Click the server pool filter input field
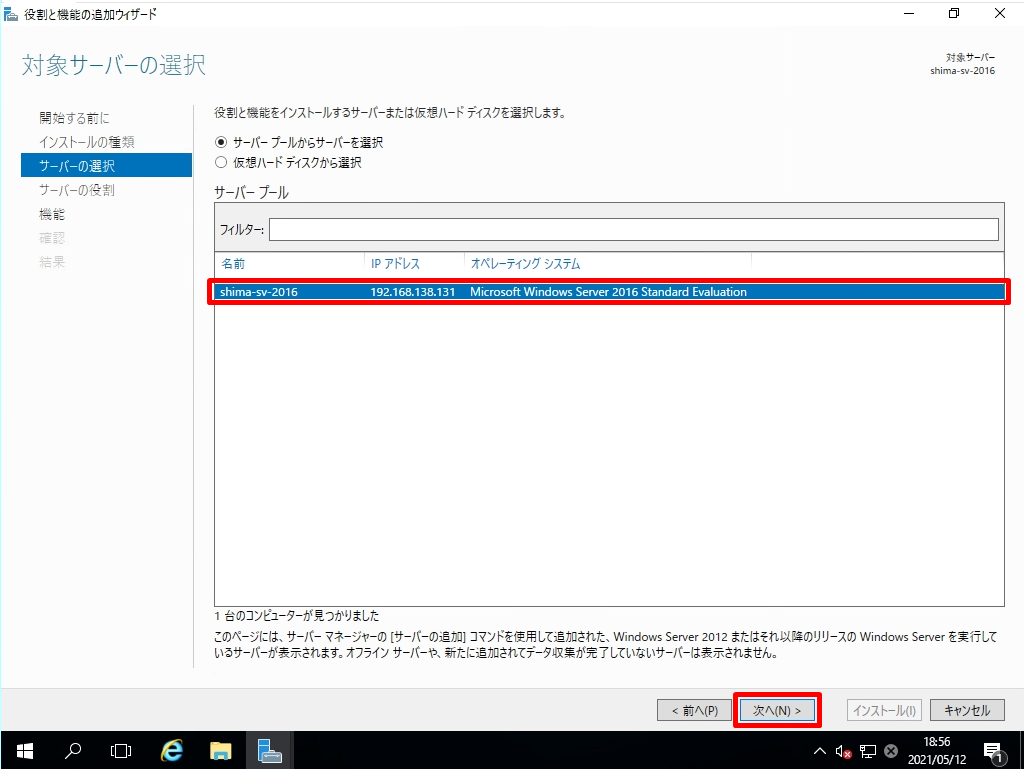 (x=633, y=229)
